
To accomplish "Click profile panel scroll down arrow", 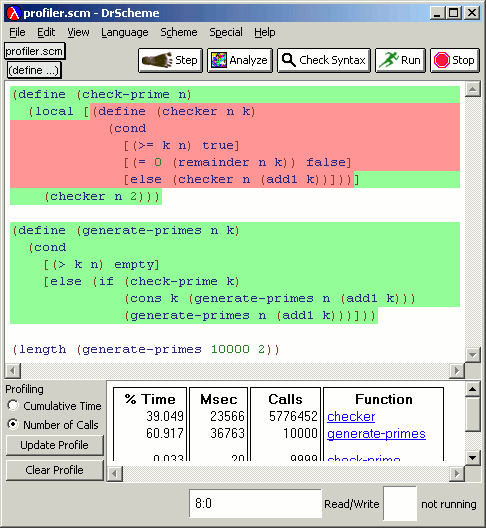I will pos(473,458).
